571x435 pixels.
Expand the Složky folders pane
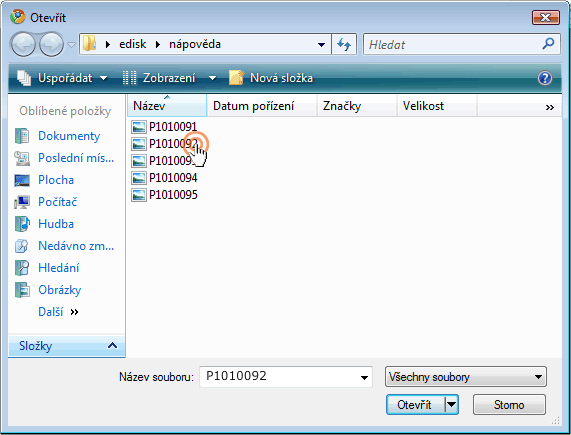tap(67, 346)
